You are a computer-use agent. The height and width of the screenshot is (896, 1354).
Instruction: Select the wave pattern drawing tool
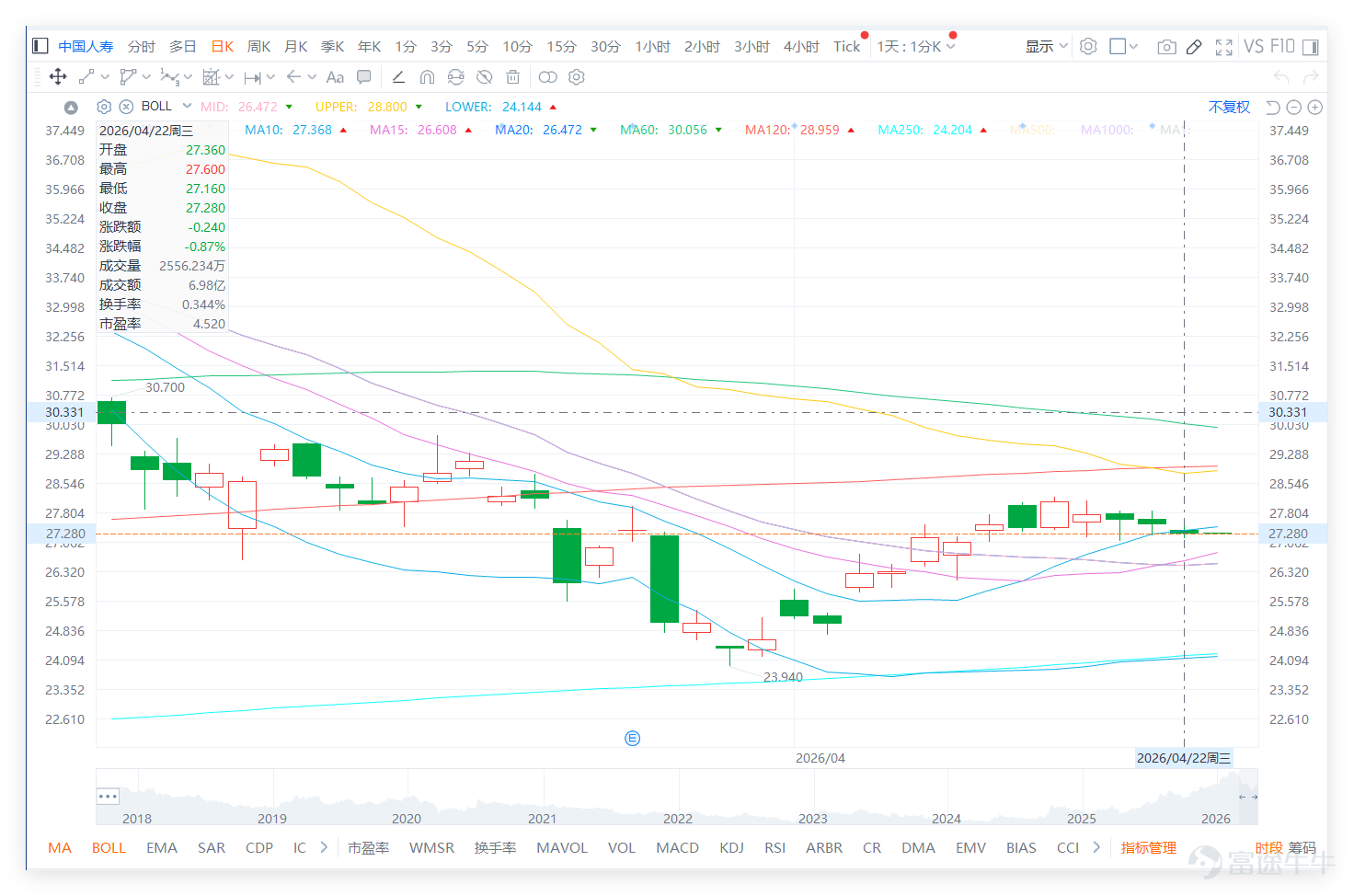coord(169,77)
